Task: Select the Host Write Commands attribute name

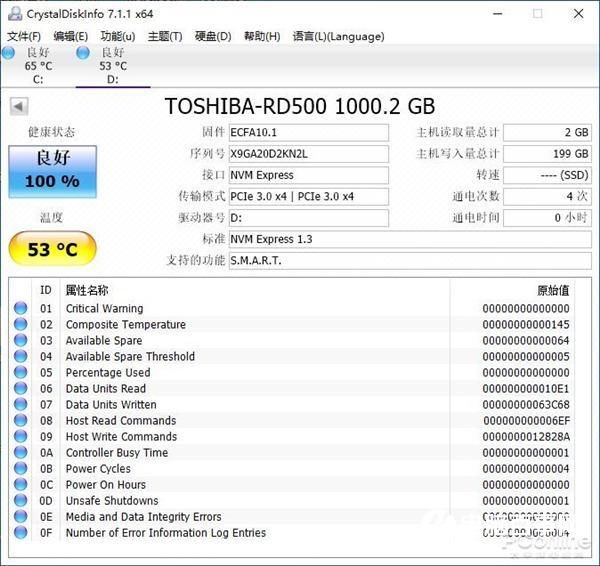Action: (121, 437)
